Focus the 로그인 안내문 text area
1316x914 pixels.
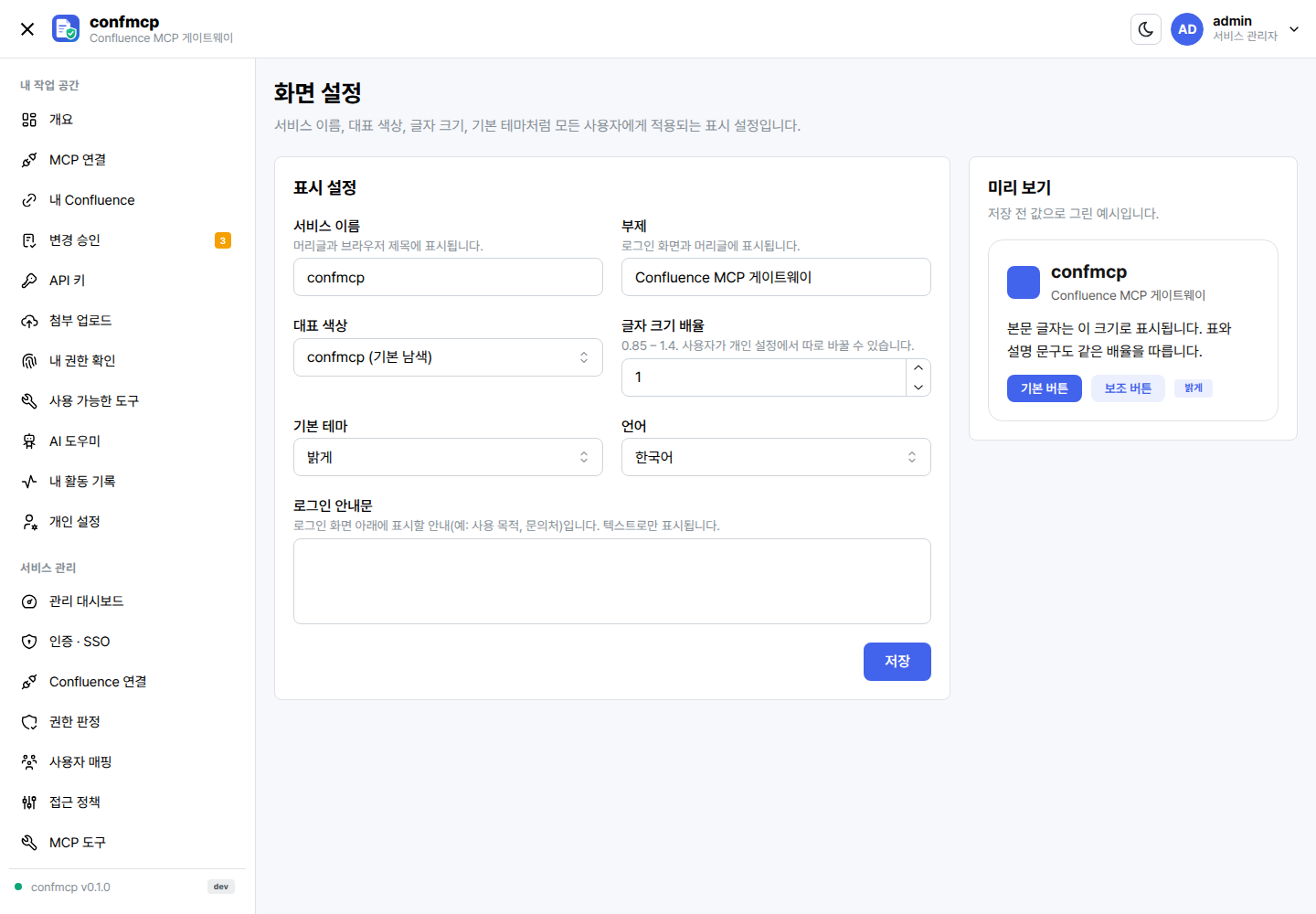coord(612,581)
